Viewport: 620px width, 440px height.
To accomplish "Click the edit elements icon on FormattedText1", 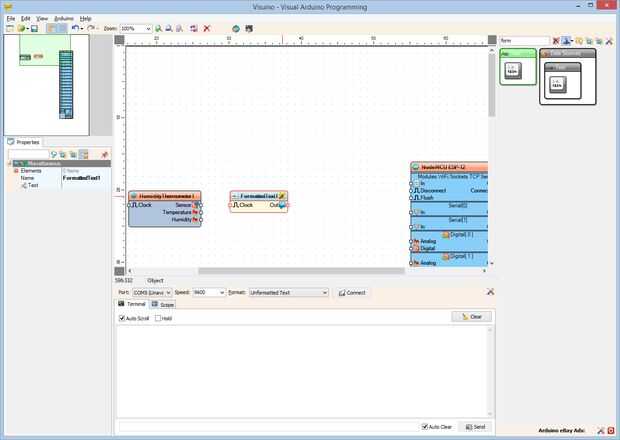I will [282, 196].
